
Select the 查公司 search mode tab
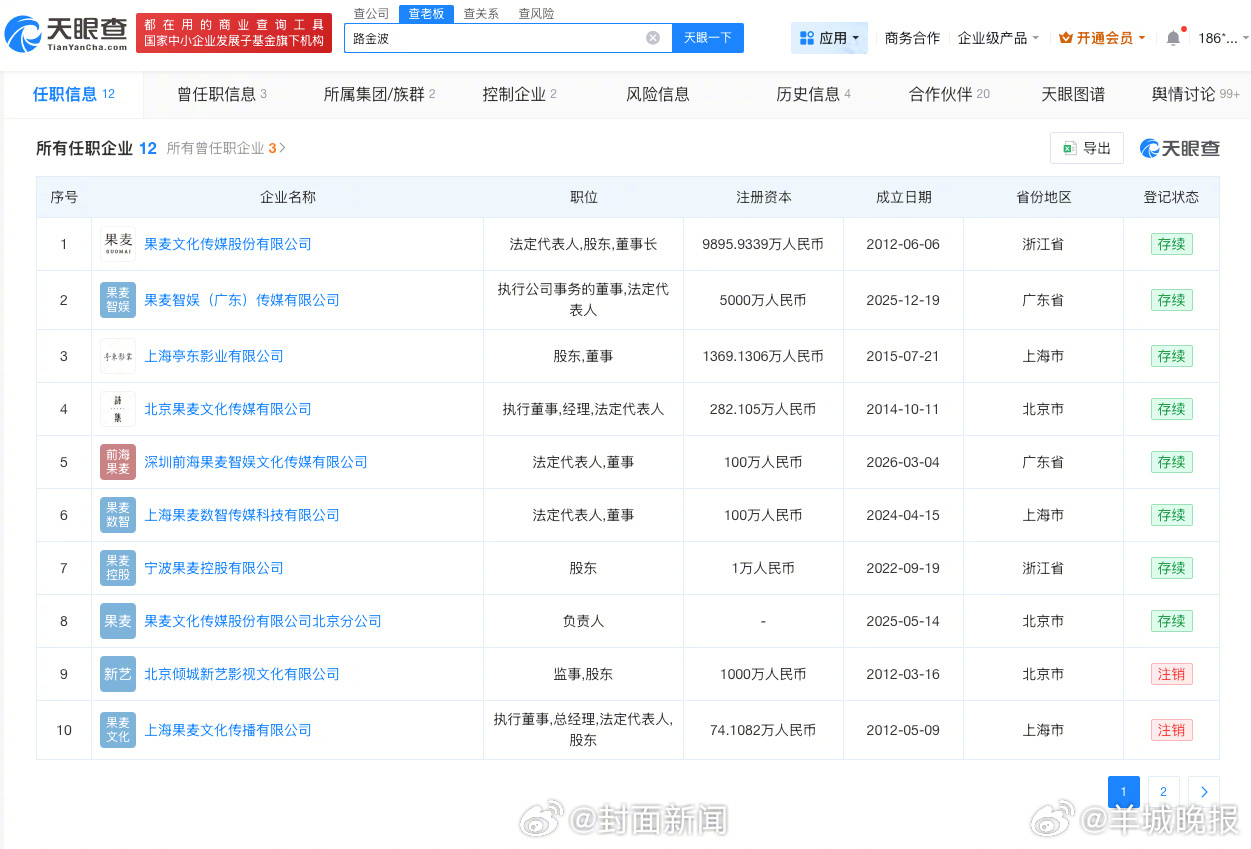point(371,14)
